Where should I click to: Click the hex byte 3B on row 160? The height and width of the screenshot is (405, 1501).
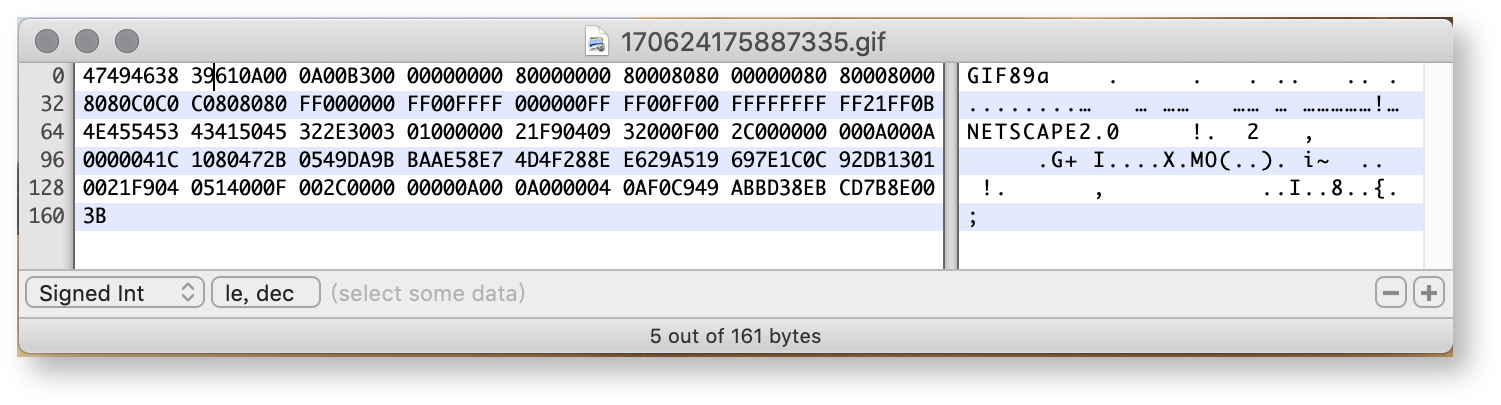point(95,216)
